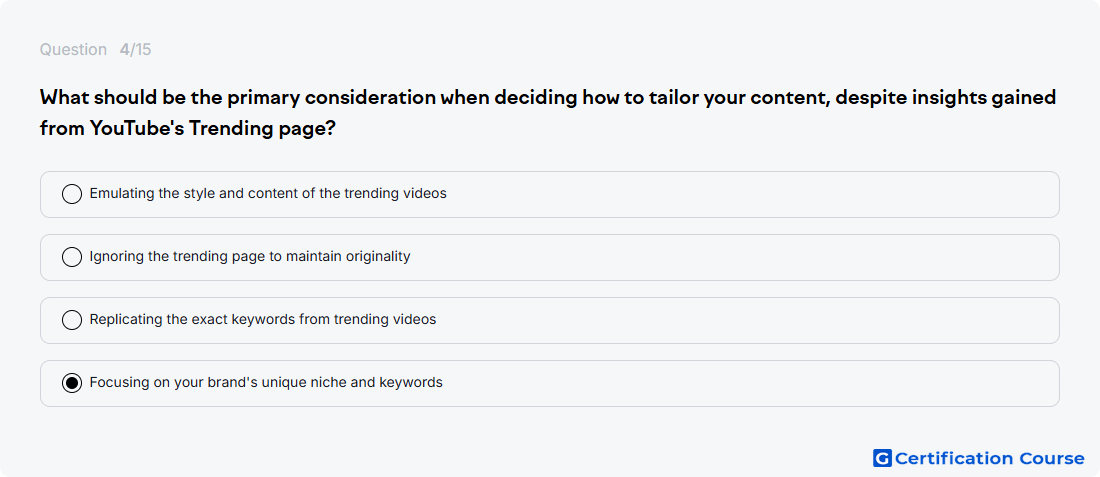Click the answer text Replicating the exact keywords
The height and width of the screenshot is (477, 1100).
click(262, 320)
